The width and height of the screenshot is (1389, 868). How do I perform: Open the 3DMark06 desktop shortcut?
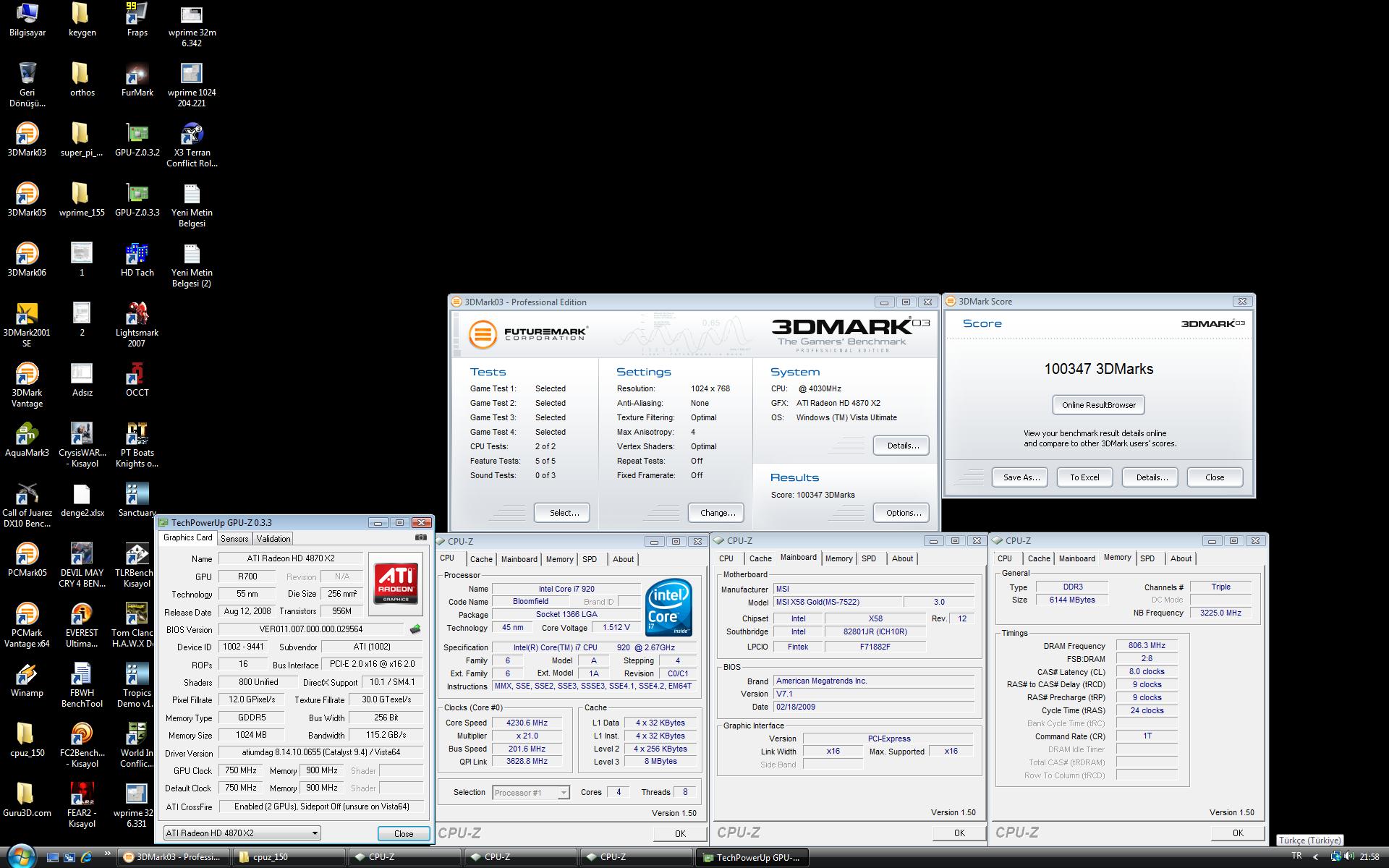tap(27, 260)
